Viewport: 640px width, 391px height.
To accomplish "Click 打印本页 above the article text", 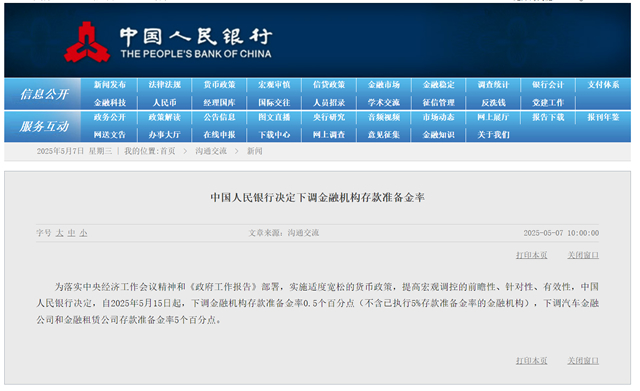I will pyautogui.click(x=531, y=255).
